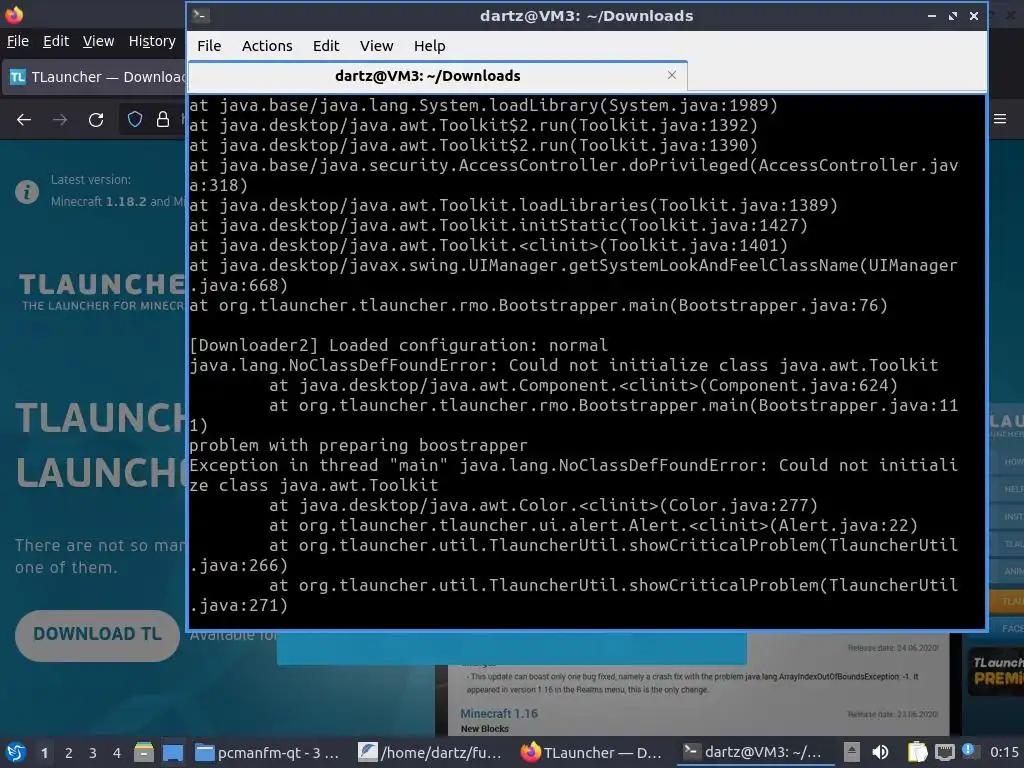Click the show desktop panel icon
1024x768 pixels.
(x=173, y=753)
